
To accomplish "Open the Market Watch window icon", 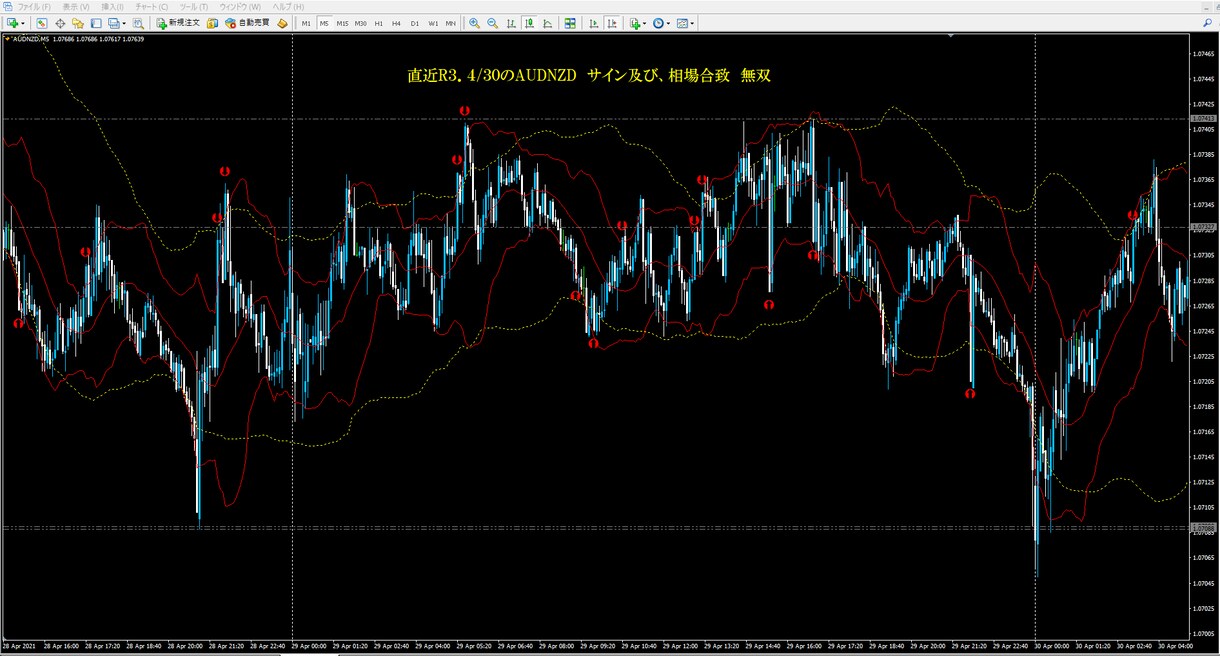I will pyautogui.click(x=42, y=22).
